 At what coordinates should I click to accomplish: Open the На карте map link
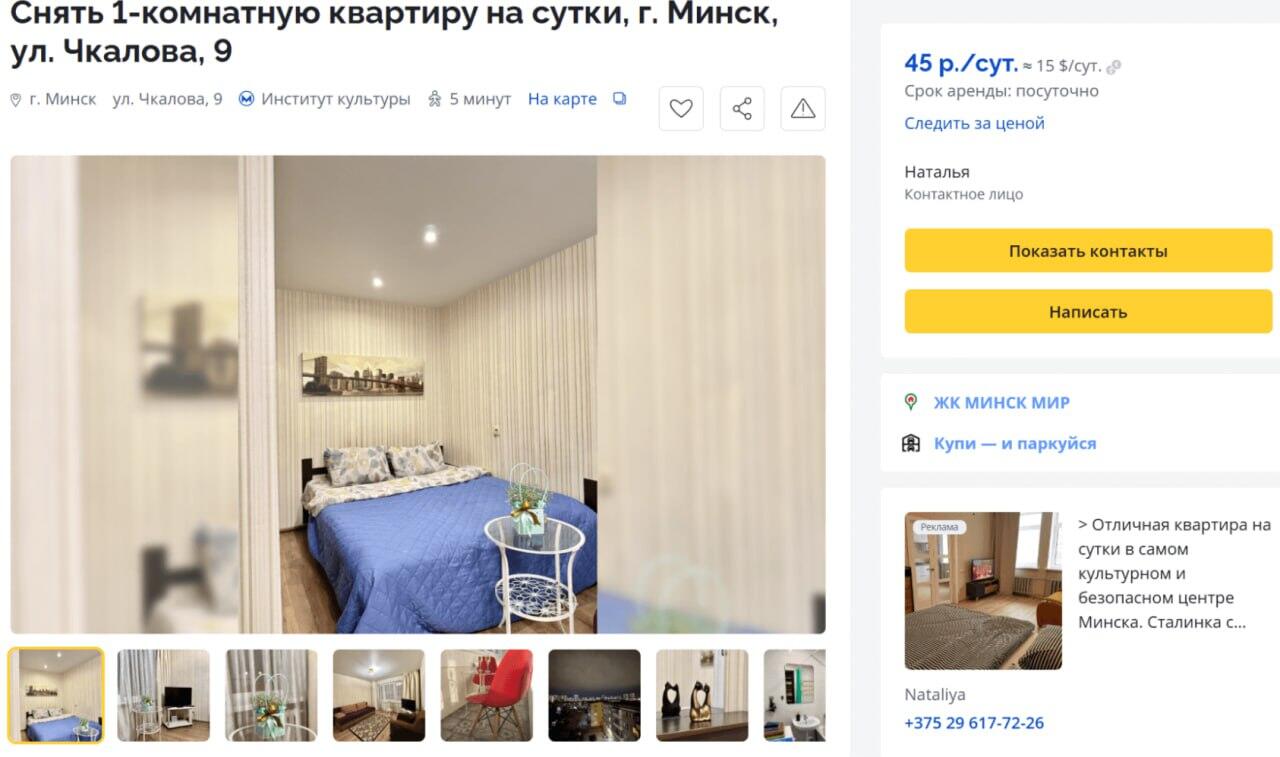562,99
